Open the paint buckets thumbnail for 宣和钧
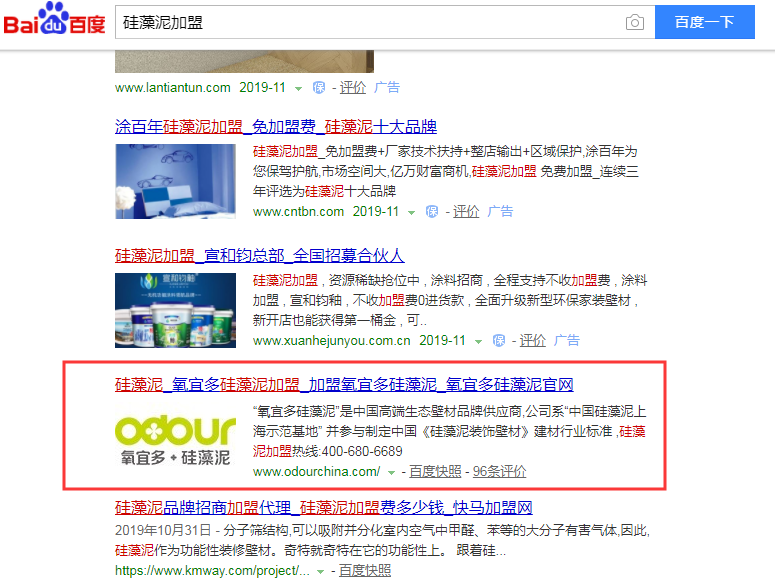The width and height of the screenshot is (775, 586). (175, 310)
